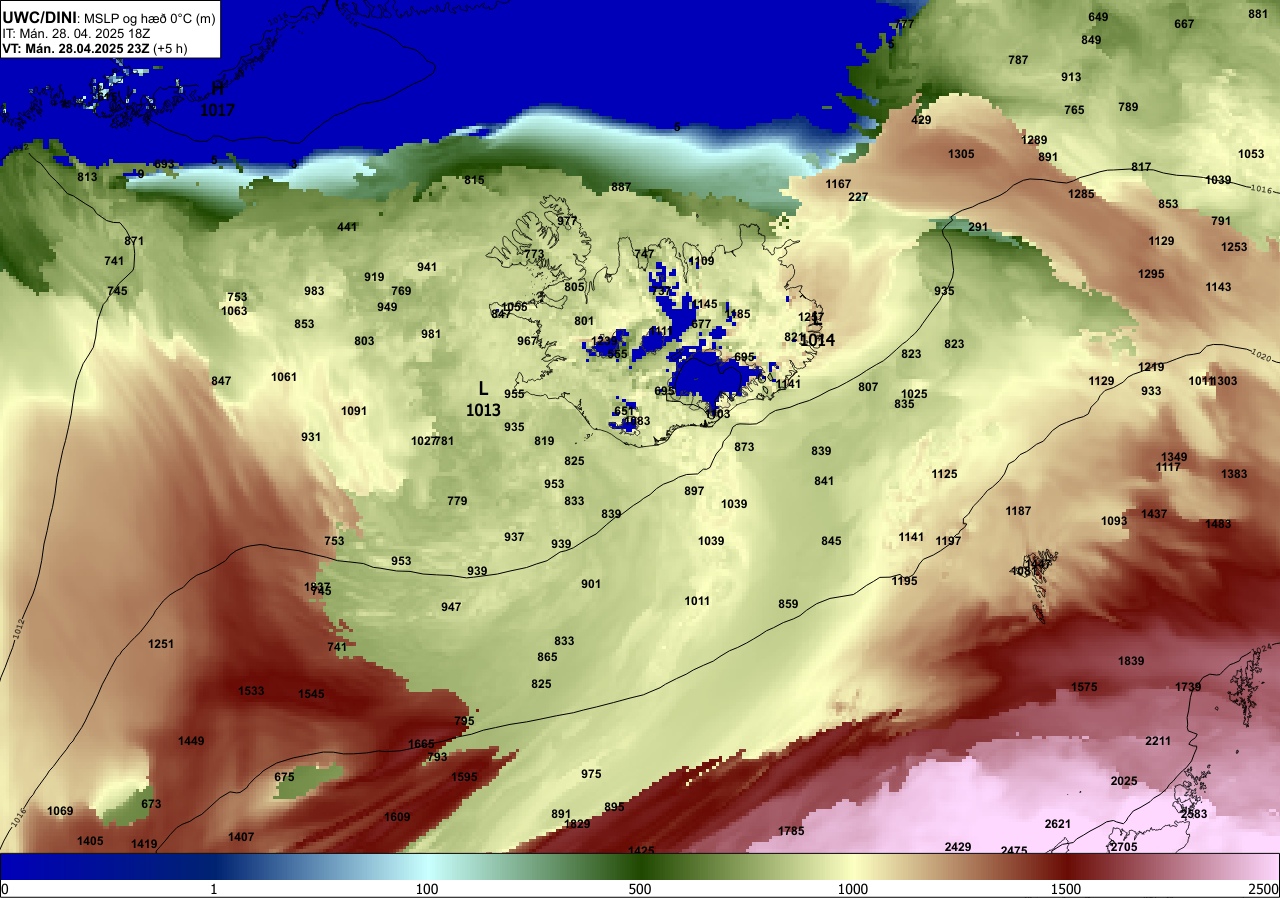Click the height value 1091

click(354, 411)
